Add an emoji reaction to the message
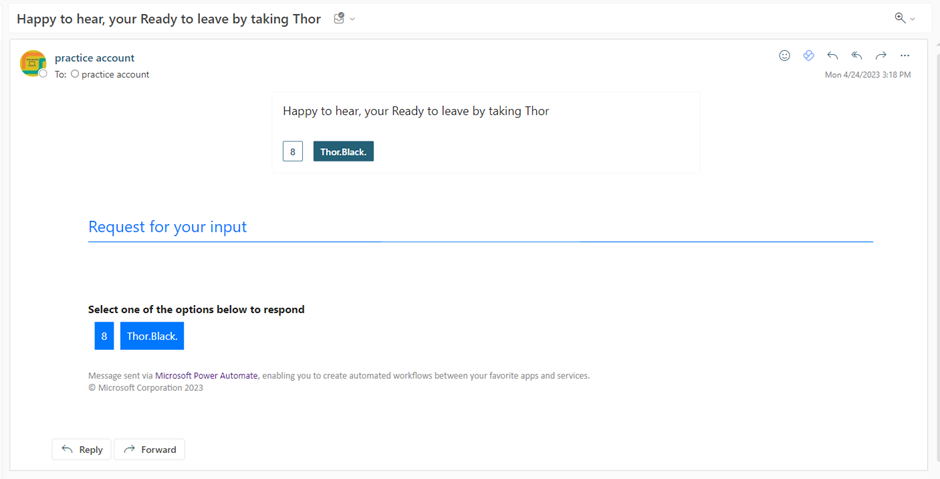Screen dimensions: 940x479 (784, 56)
